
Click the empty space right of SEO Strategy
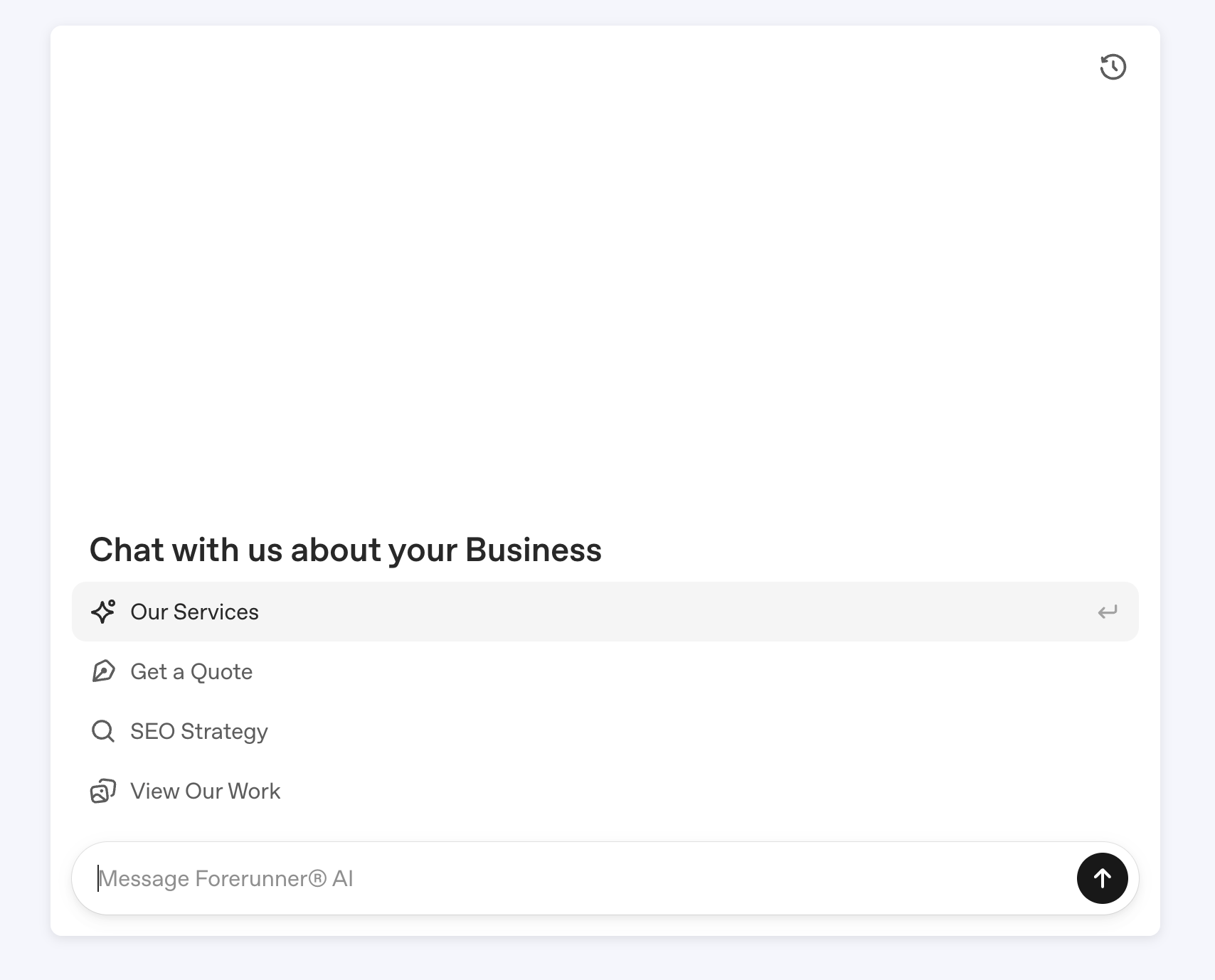pos(640,731)
